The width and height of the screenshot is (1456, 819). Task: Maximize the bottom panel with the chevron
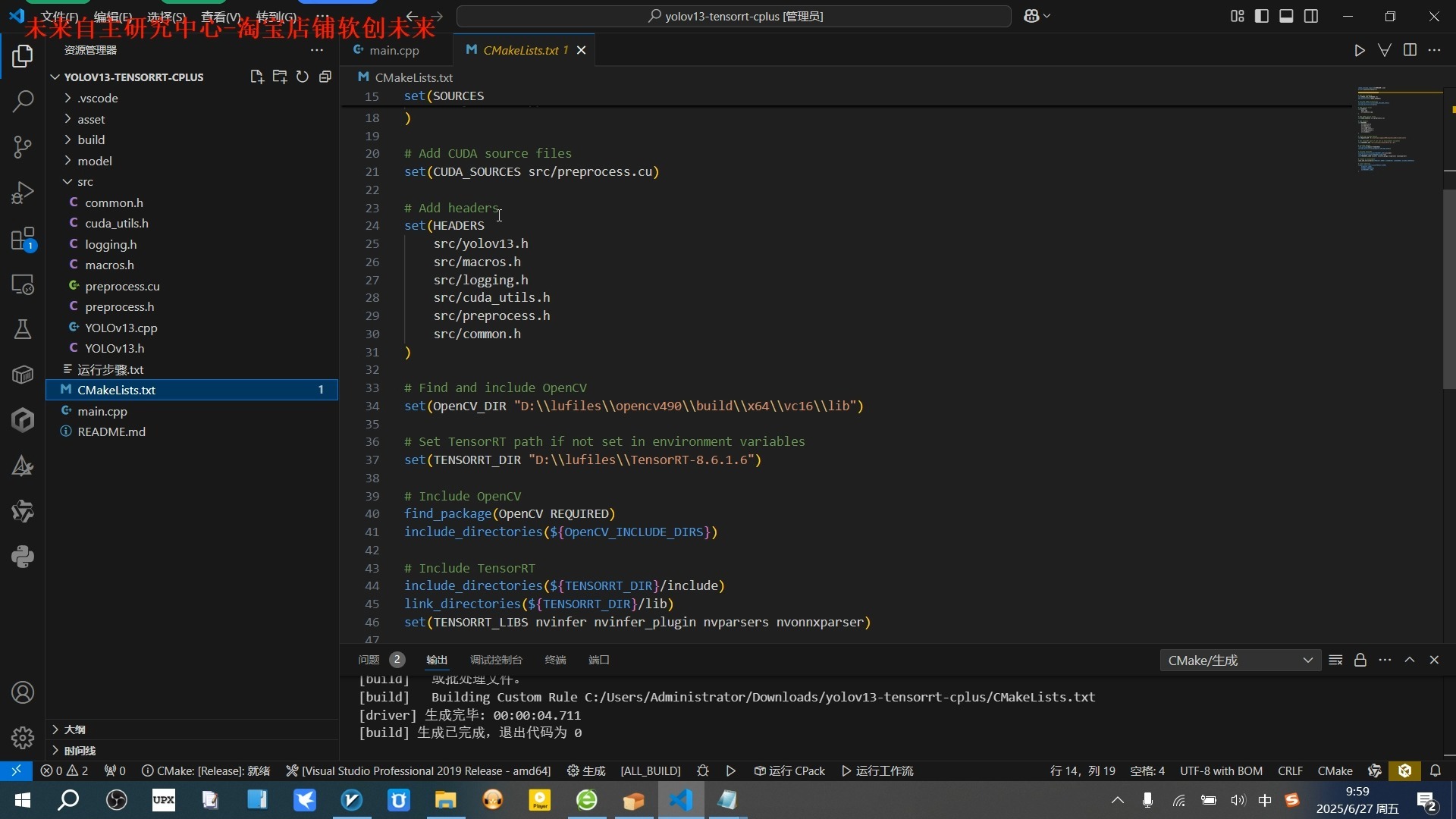[1410, 660]
